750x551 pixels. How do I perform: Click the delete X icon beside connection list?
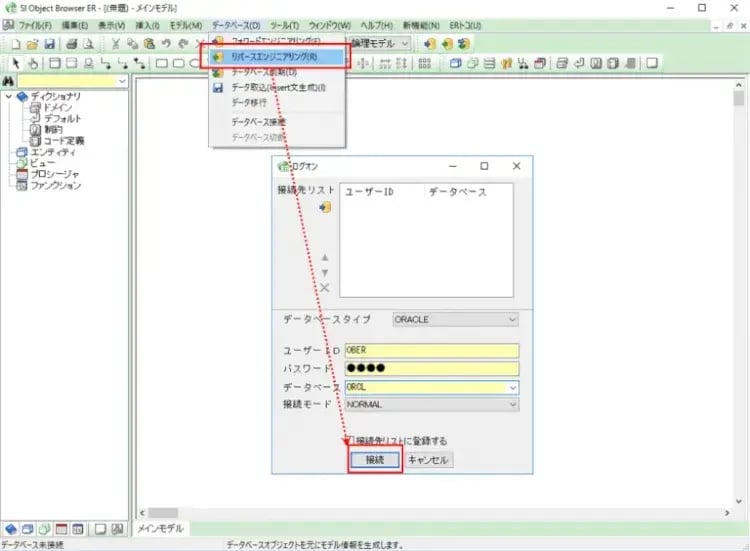(x=324, y=287)
